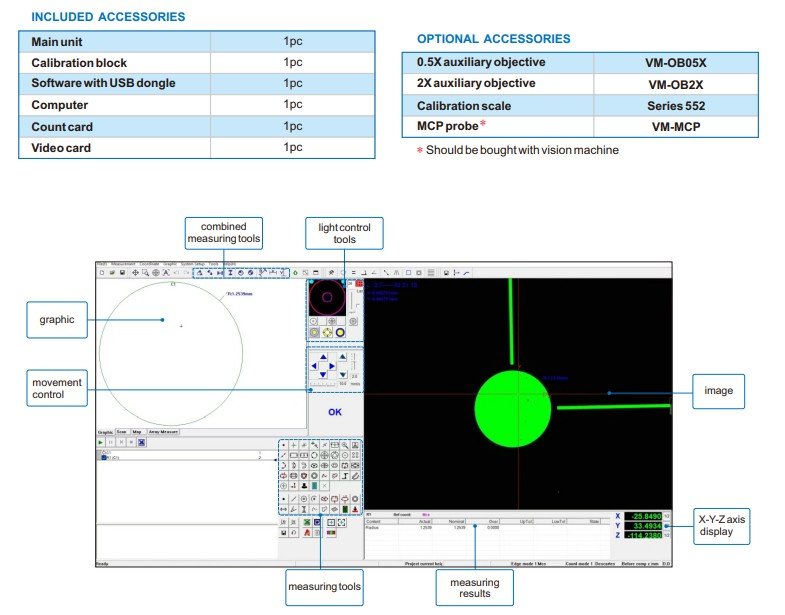Open the Measurement menu
Screen dimensions: 785x615
[x=120, y=264]
